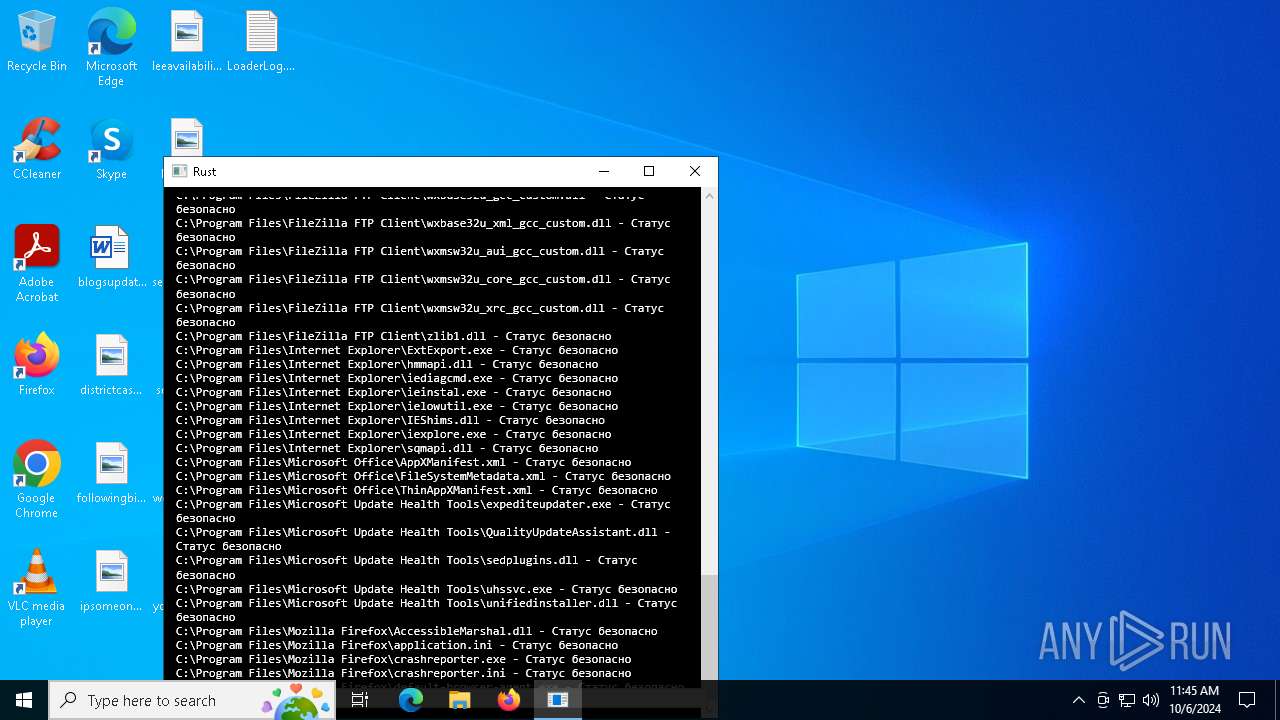Minimize the Rust console window
The image size is (1280, 720).
point(603,171)
